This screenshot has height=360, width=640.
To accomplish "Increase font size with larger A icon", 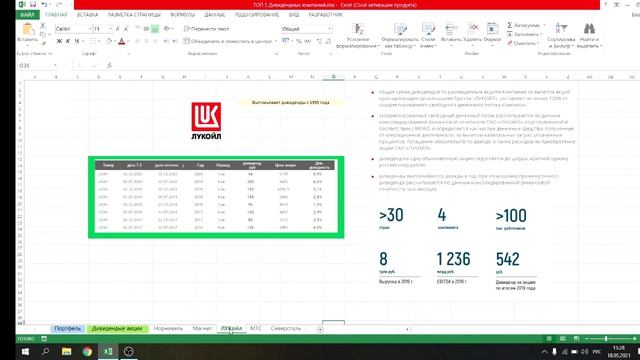I will point(118,29).
